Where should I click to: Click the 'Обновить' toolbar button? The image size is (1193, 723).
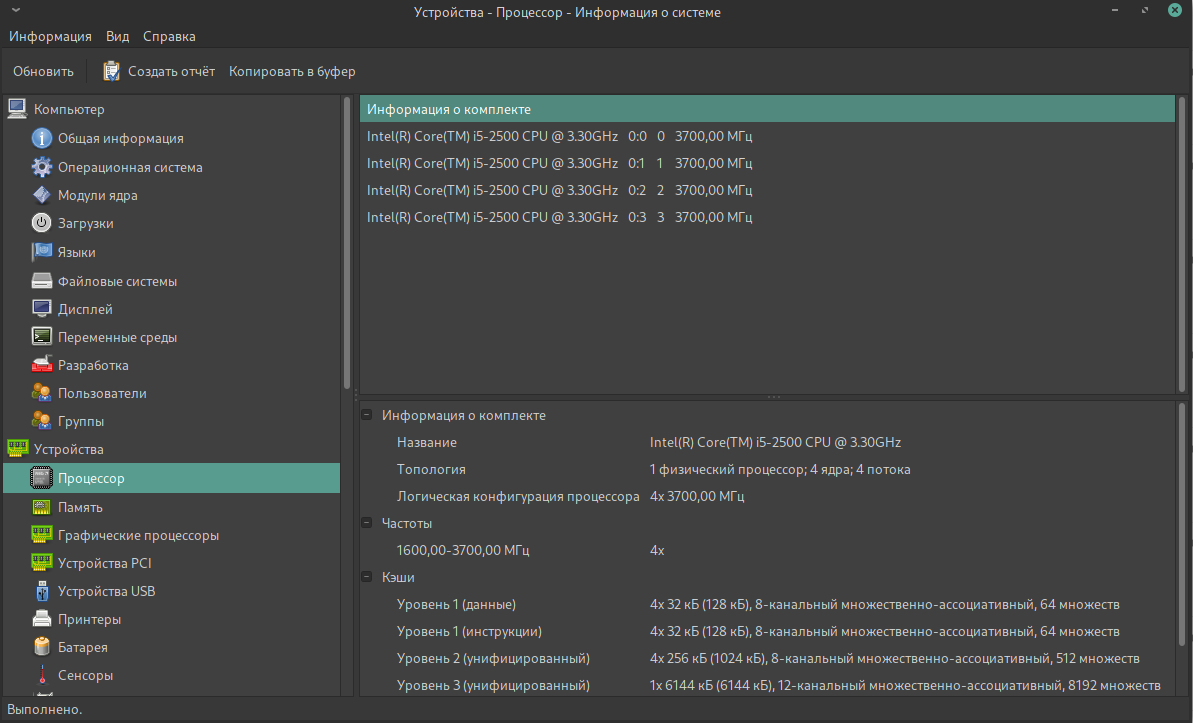tap(43, 71)
